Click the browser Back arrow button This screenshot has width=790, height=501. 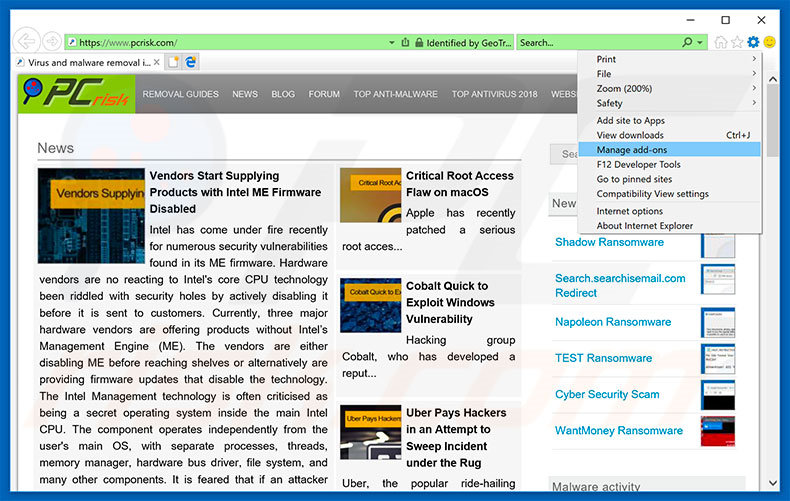tap(26, 41)
